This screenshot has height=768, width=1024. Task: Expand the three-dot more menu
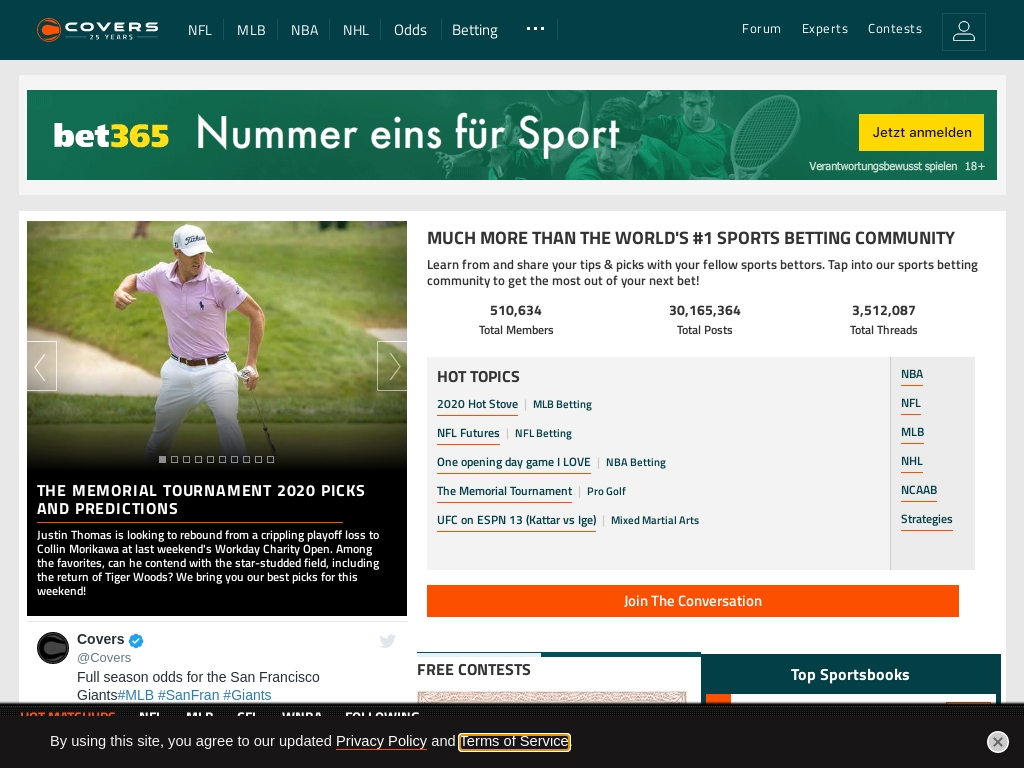(535, 29)
